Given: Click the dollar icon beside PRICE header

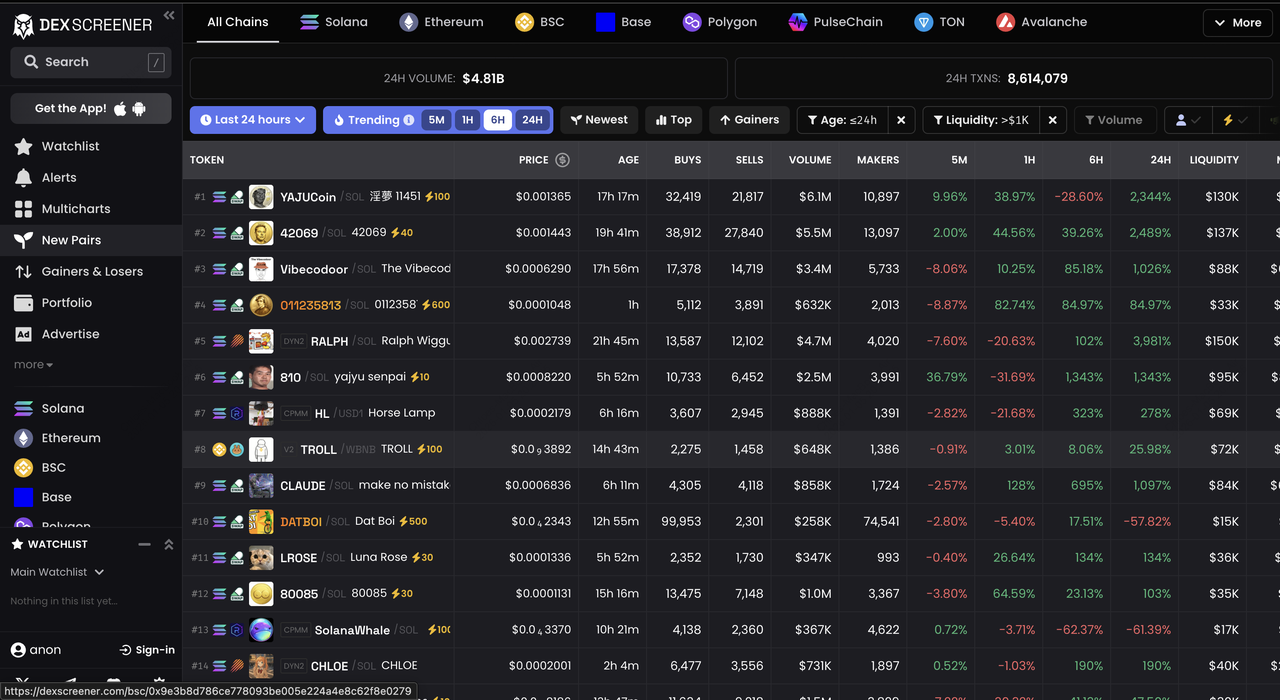Looking at the screenshot, I should (x=562, y=160).
